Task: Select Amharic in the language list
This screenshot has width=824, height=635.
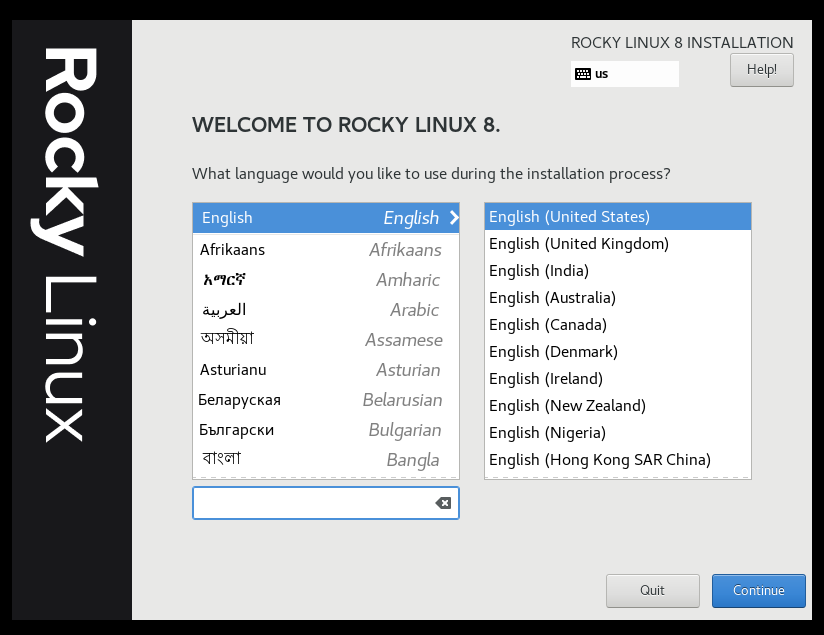Action: [x=326, y=280]
